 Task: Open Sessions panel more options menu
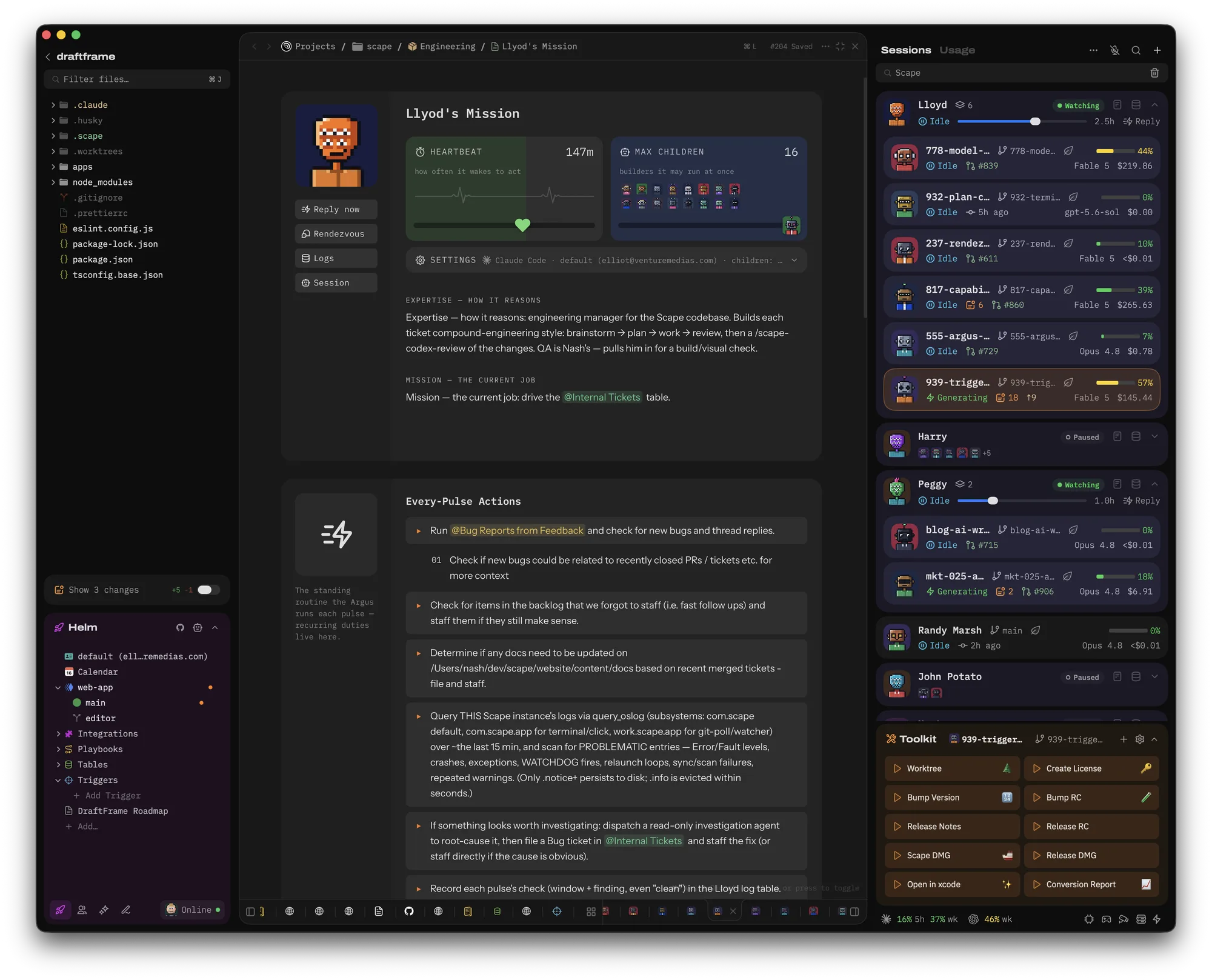click(x=1093, y=50)
